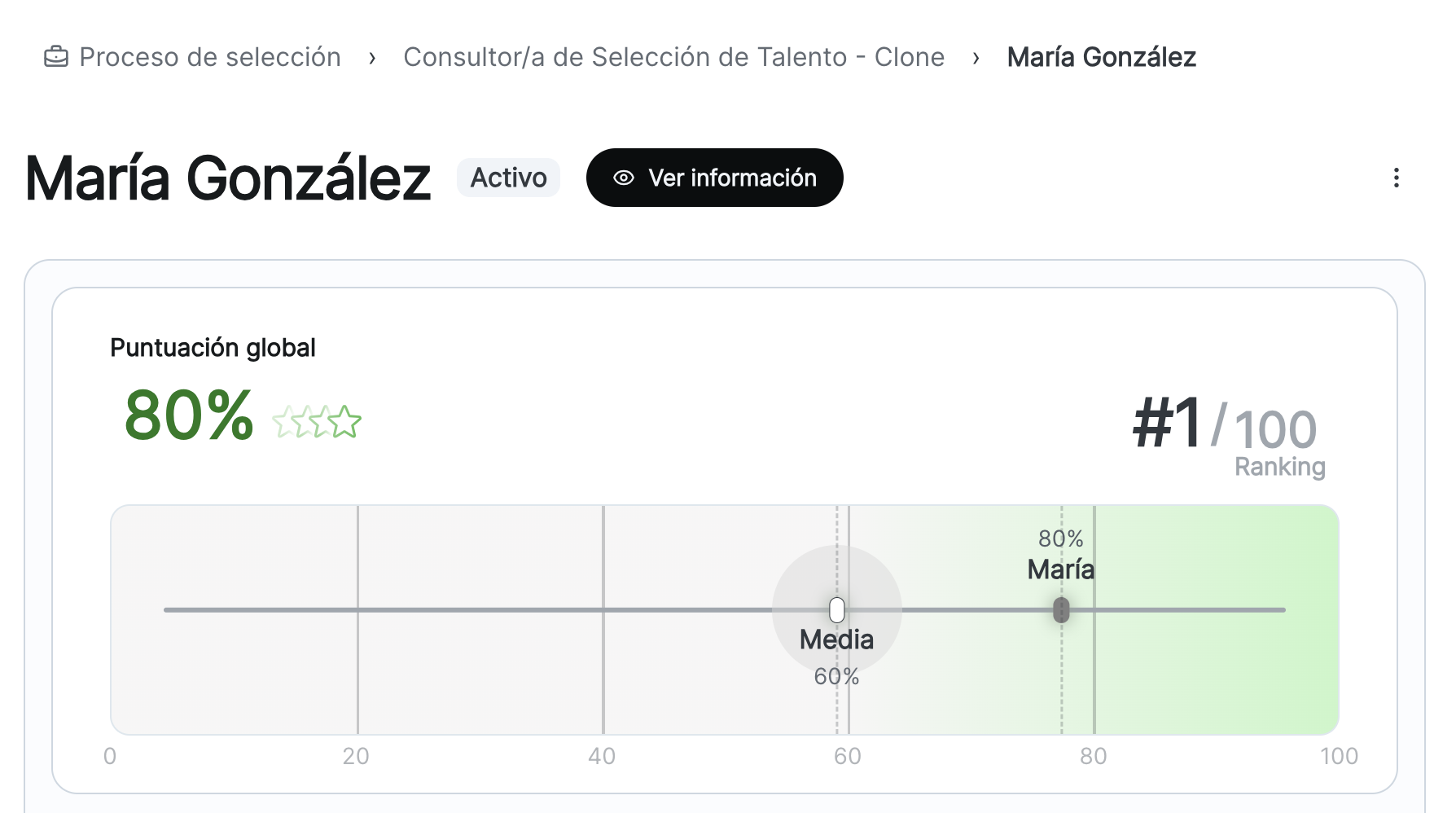
Task: Go to Proceso de selección breadcrumb
Action: pyautogui.click(x=209, y=57)
